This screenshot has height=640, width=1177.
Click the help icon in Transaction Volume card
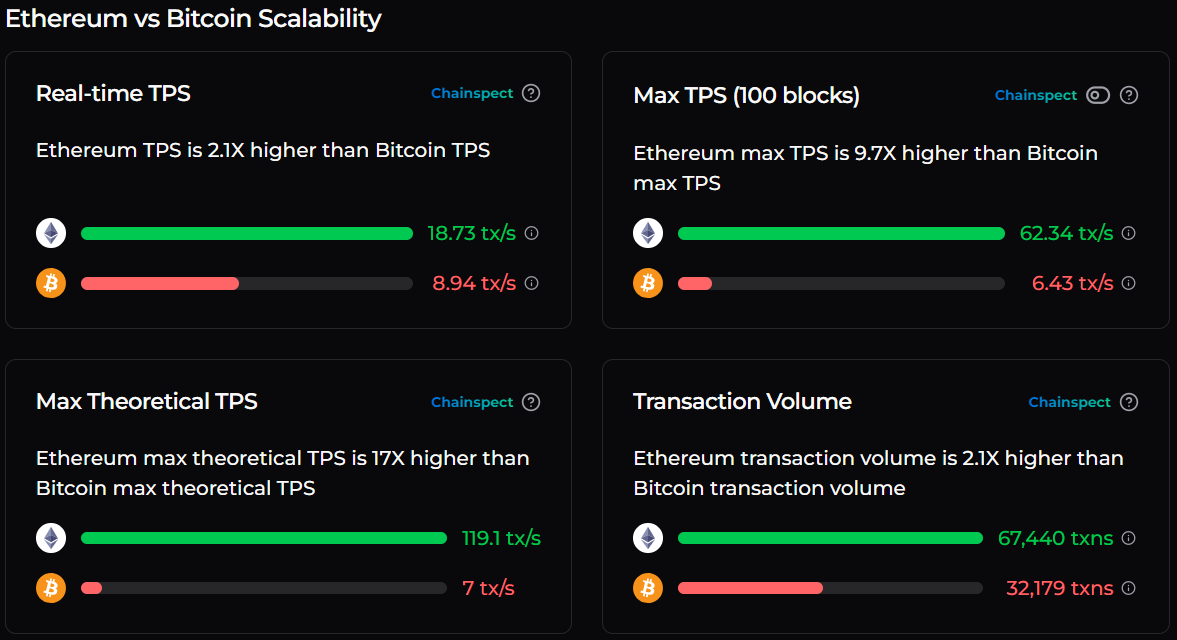pyautogui.click(x=1128, y=401)
